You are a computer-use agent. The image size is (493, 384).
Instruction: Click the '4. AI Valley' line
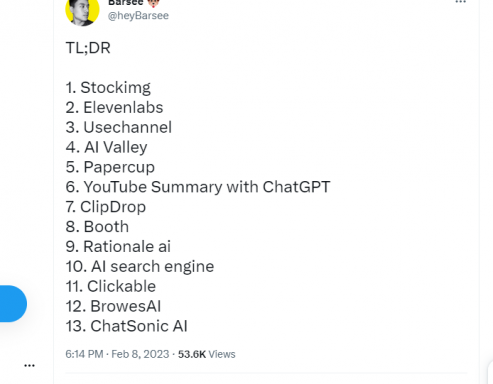click(x=106, y=147)
